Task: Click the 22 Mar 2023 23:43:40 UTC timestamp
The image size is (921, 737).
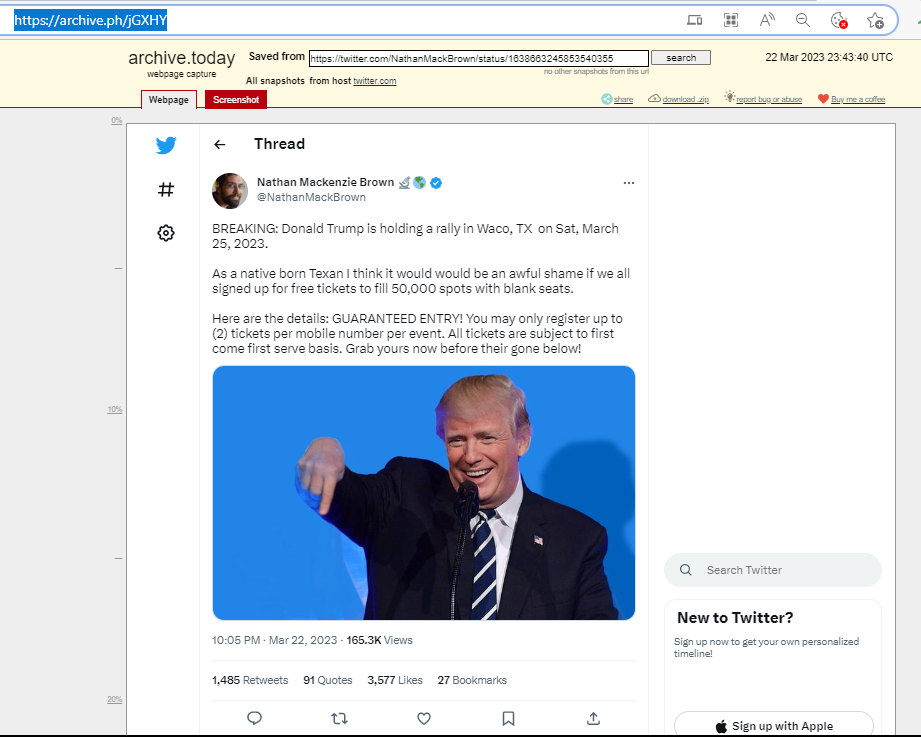Action: point(829,58)
